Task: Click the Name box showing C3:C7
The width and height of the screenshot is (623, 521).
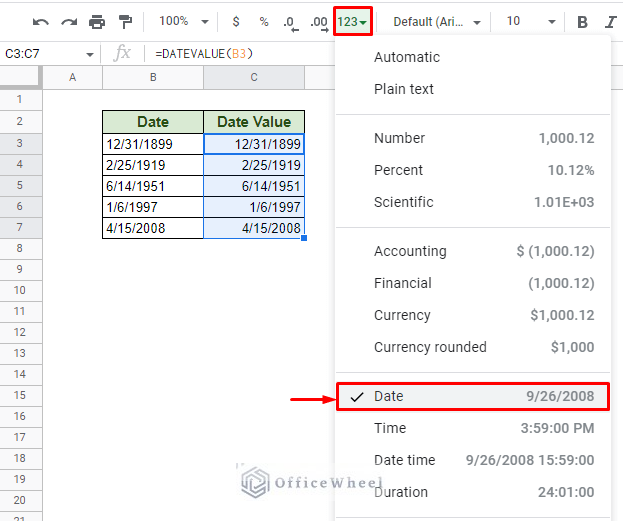Action: pyautogui.click(x=48, y=53)
